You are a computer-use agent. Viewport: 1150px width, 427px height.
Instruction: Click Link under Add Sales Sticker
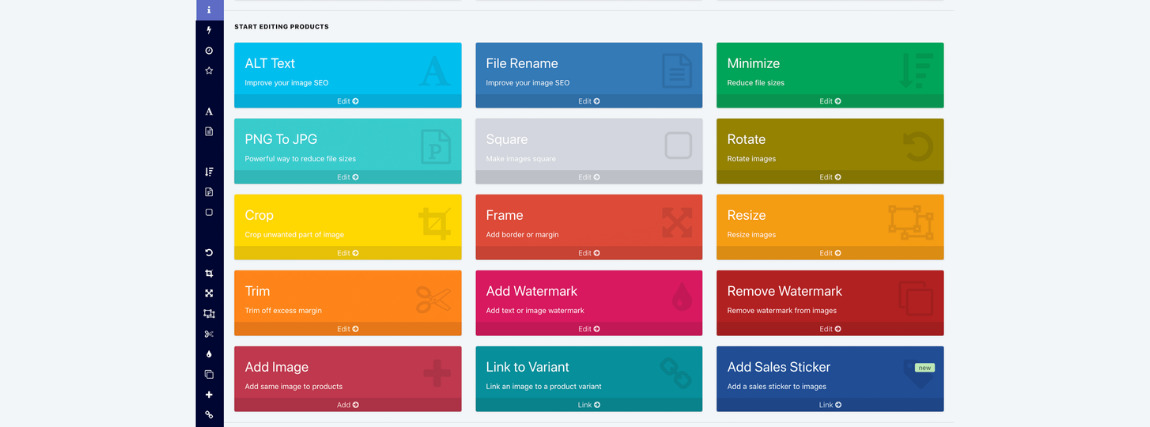pyautogui.click(x=830, y=405)
